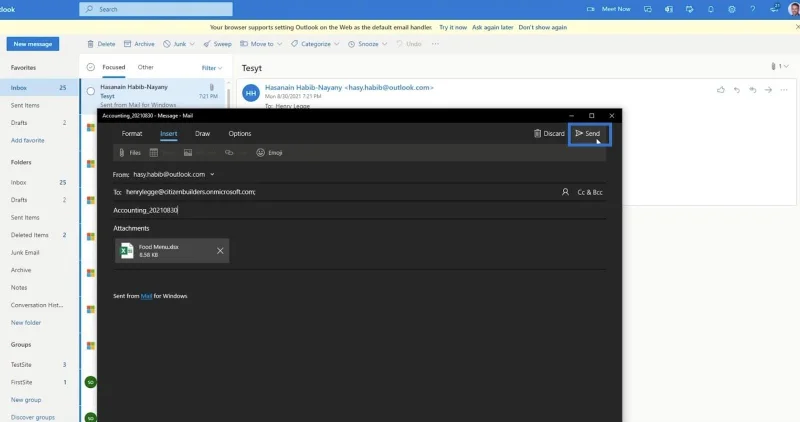Open contacts picker person icon
The height and width of the screenshot is (422, 800).
coord(565,192)
